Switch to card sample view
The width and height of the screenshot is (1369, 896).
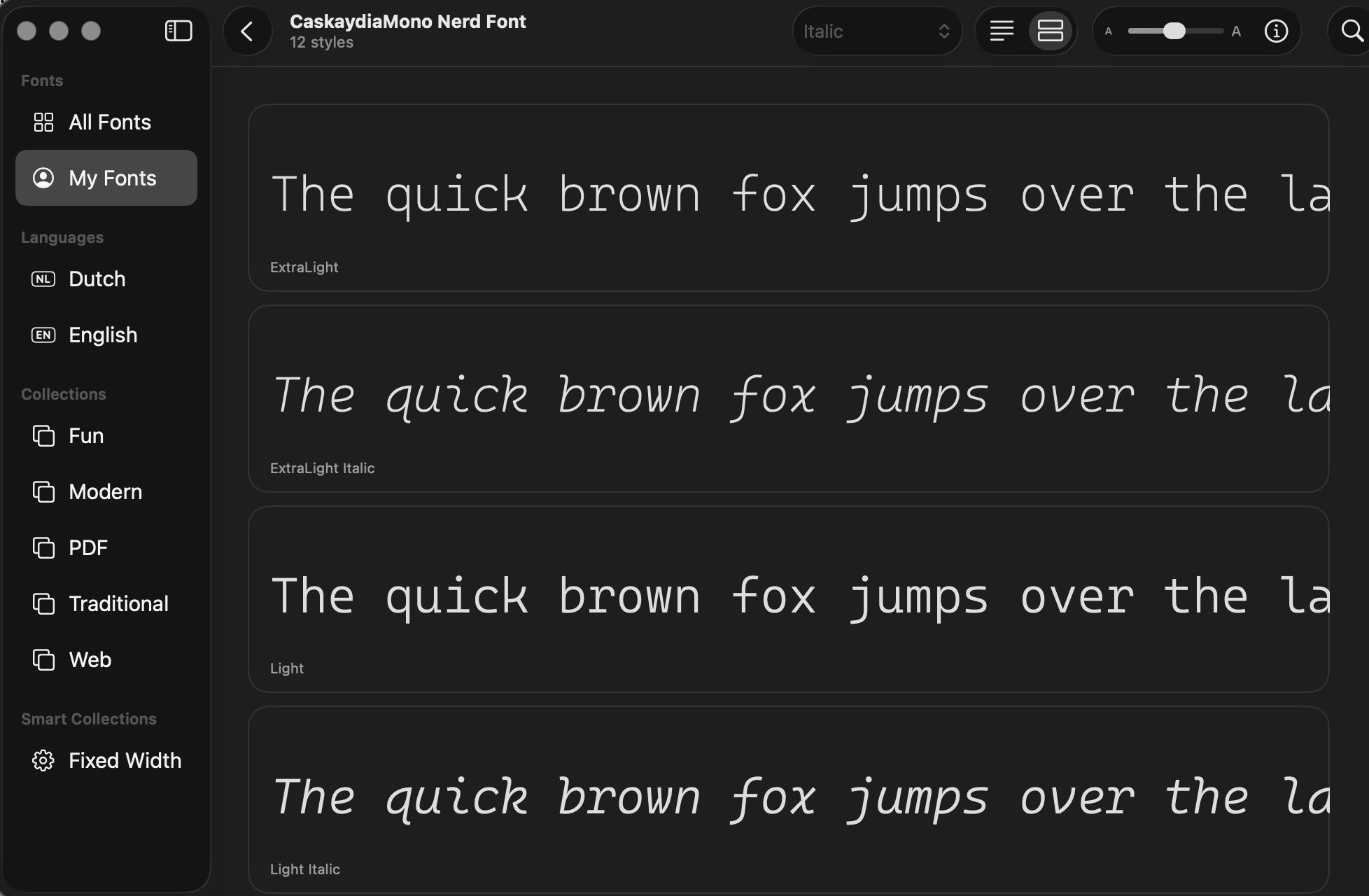point(1050,31)
